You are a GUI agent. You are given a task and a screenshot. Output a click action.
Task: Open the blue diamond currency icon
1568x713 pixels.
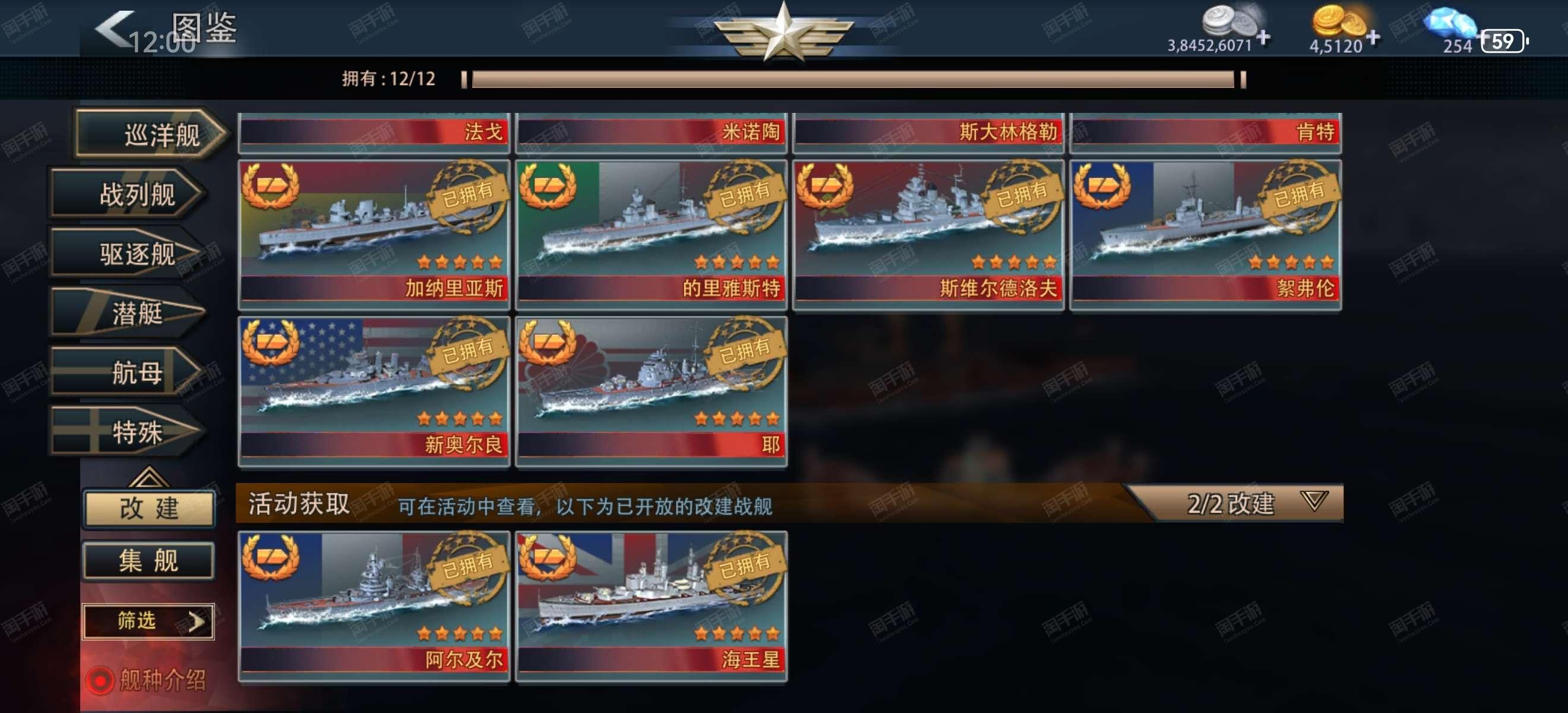[x=1450, y=24]
